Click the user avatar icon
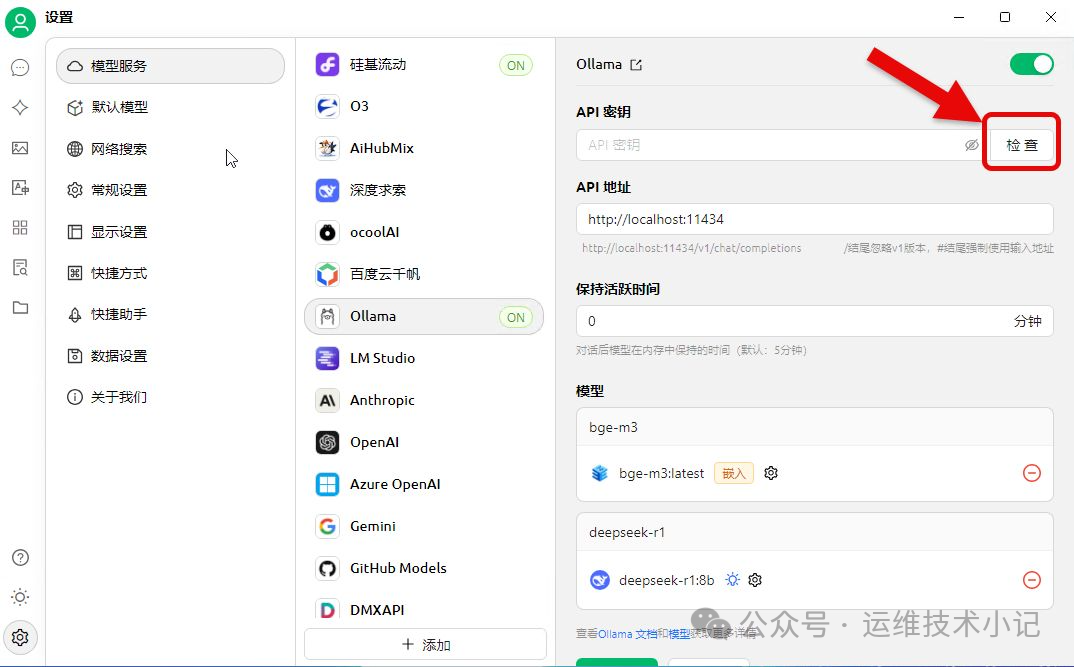The height and width of the screenshot is (667, 1074). tap(21, 22)
